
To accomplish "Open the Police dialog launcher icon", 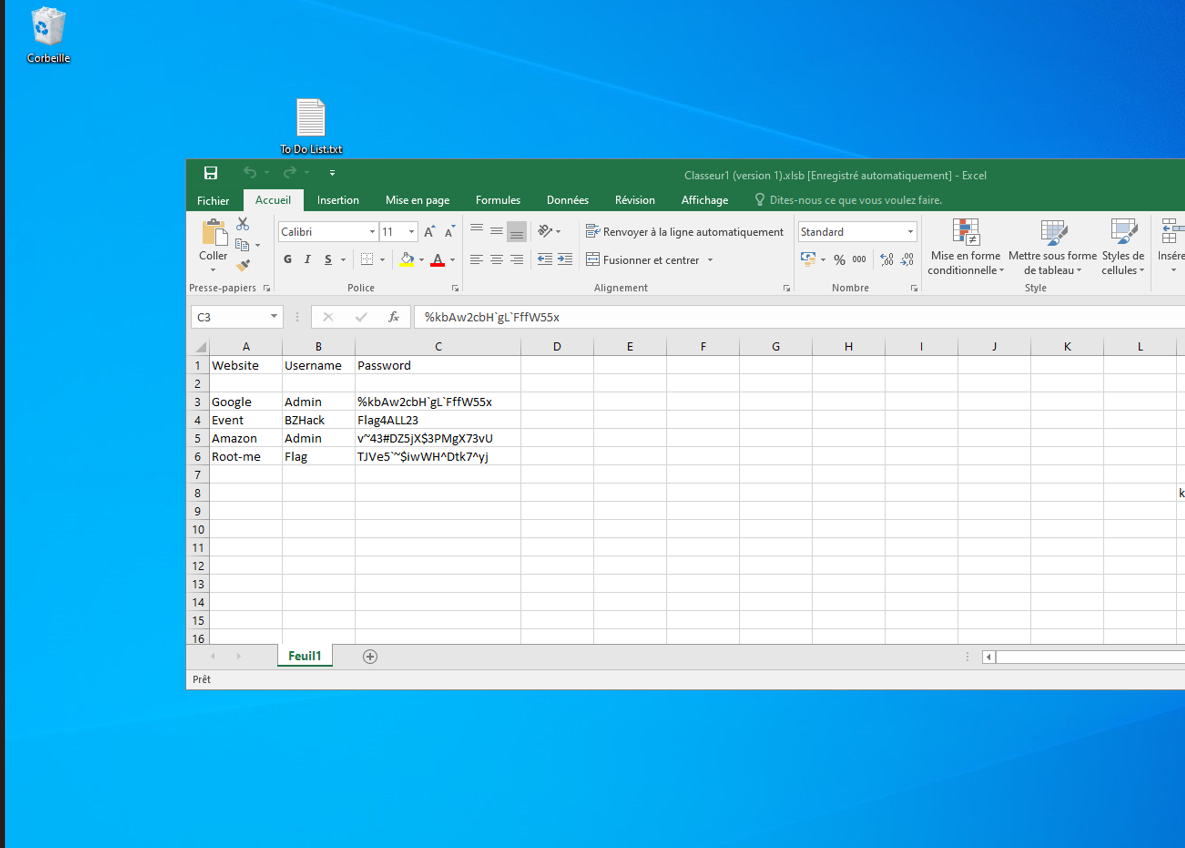I will pos(455,288).
